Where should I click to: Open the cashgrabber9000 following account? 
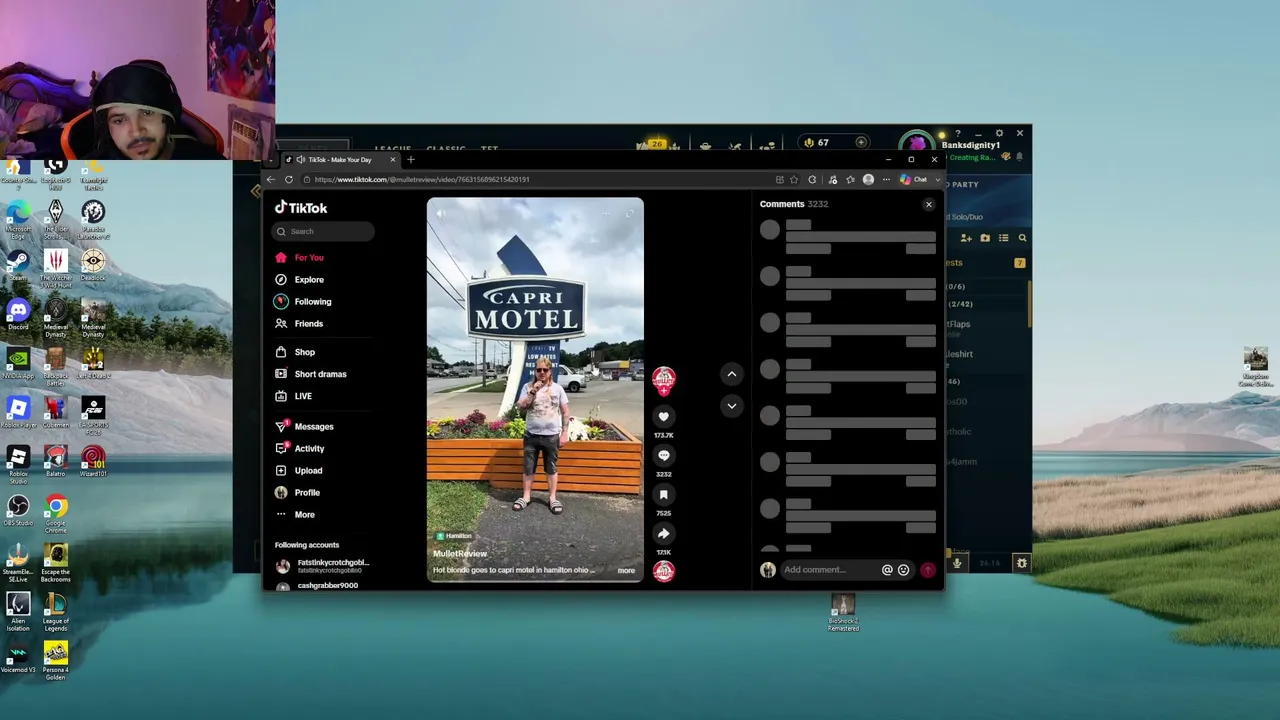[318, 586]
